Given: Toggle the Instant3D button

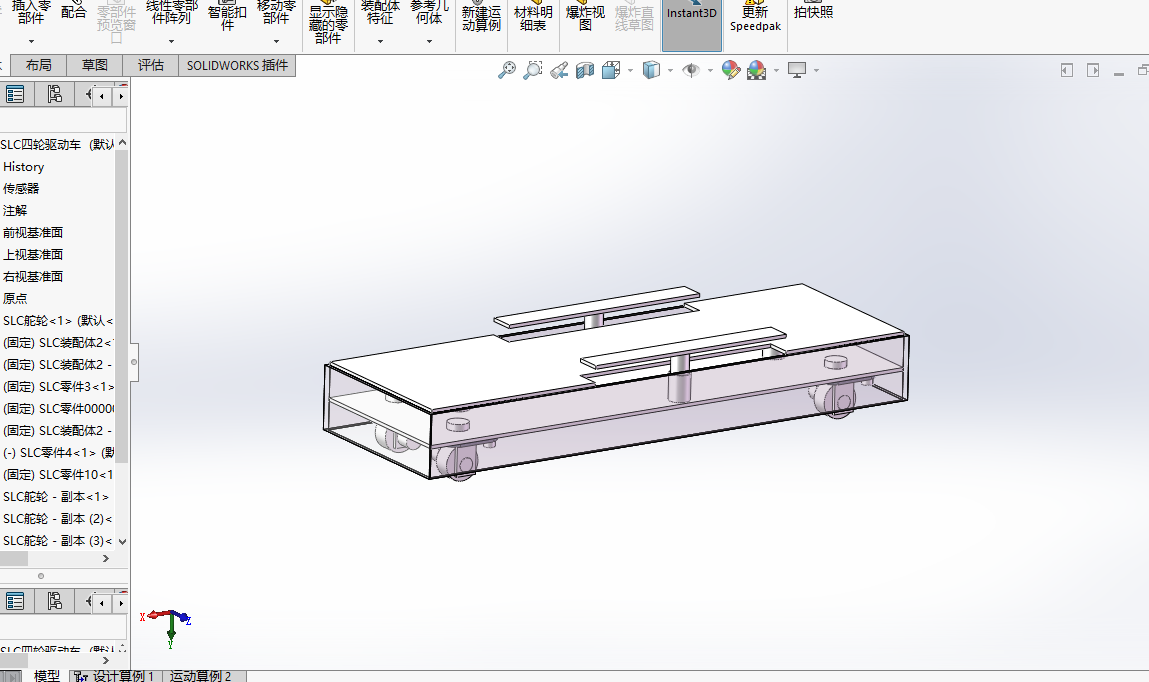Looking at the screenshot, I should (x=692, y=25).
